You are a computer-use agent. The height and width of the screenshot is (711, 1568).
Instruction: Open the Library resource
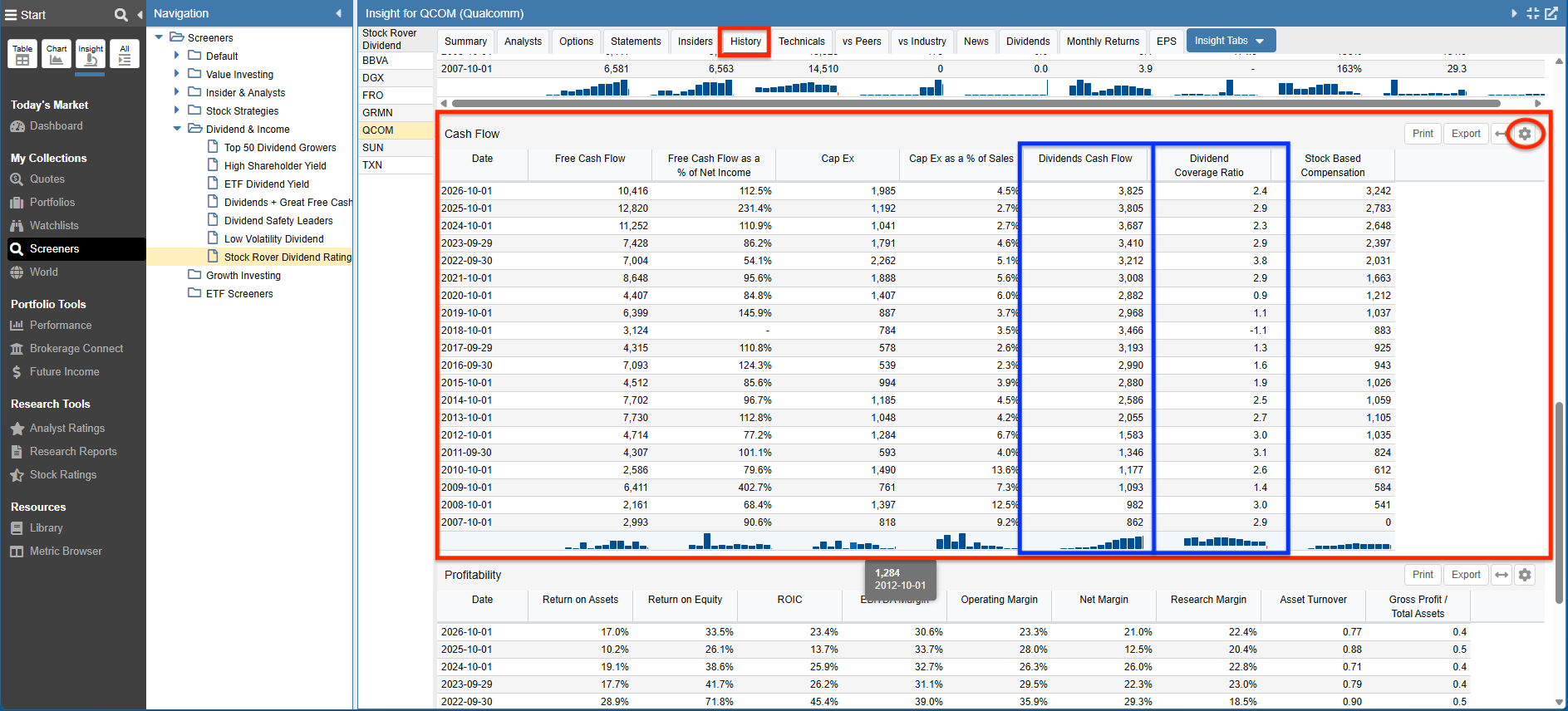[x=47, y=528]
